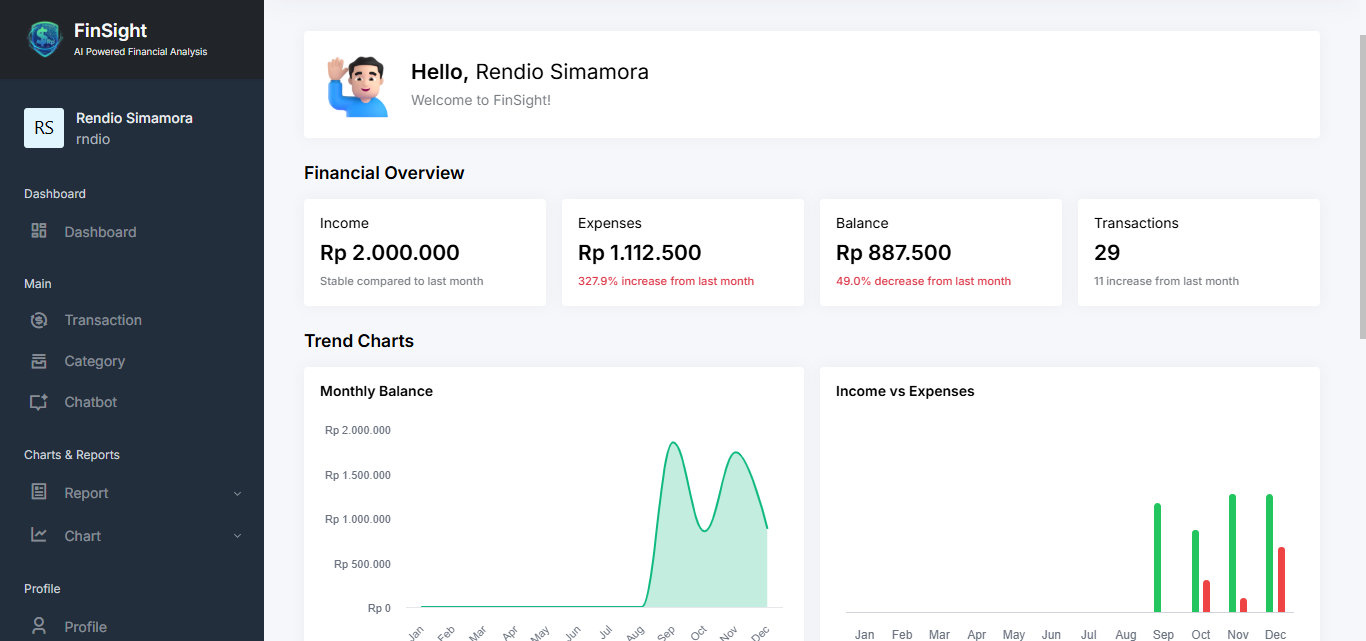
Task: Click the Rendio Simamora username text
Action: click(x=134, y=117)
